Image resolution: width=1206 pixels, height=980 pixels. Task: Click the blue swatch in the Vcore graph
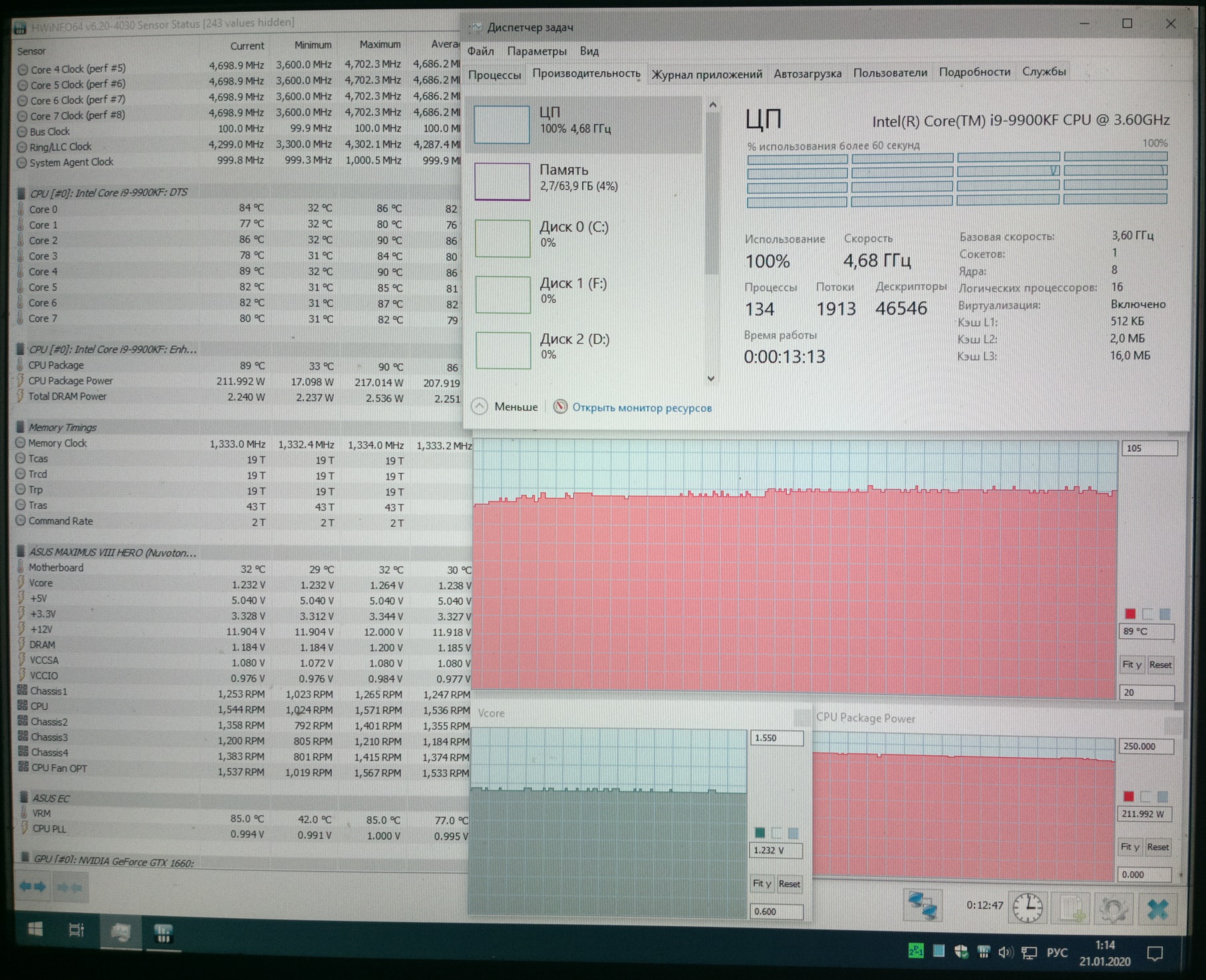coord(793,833)
